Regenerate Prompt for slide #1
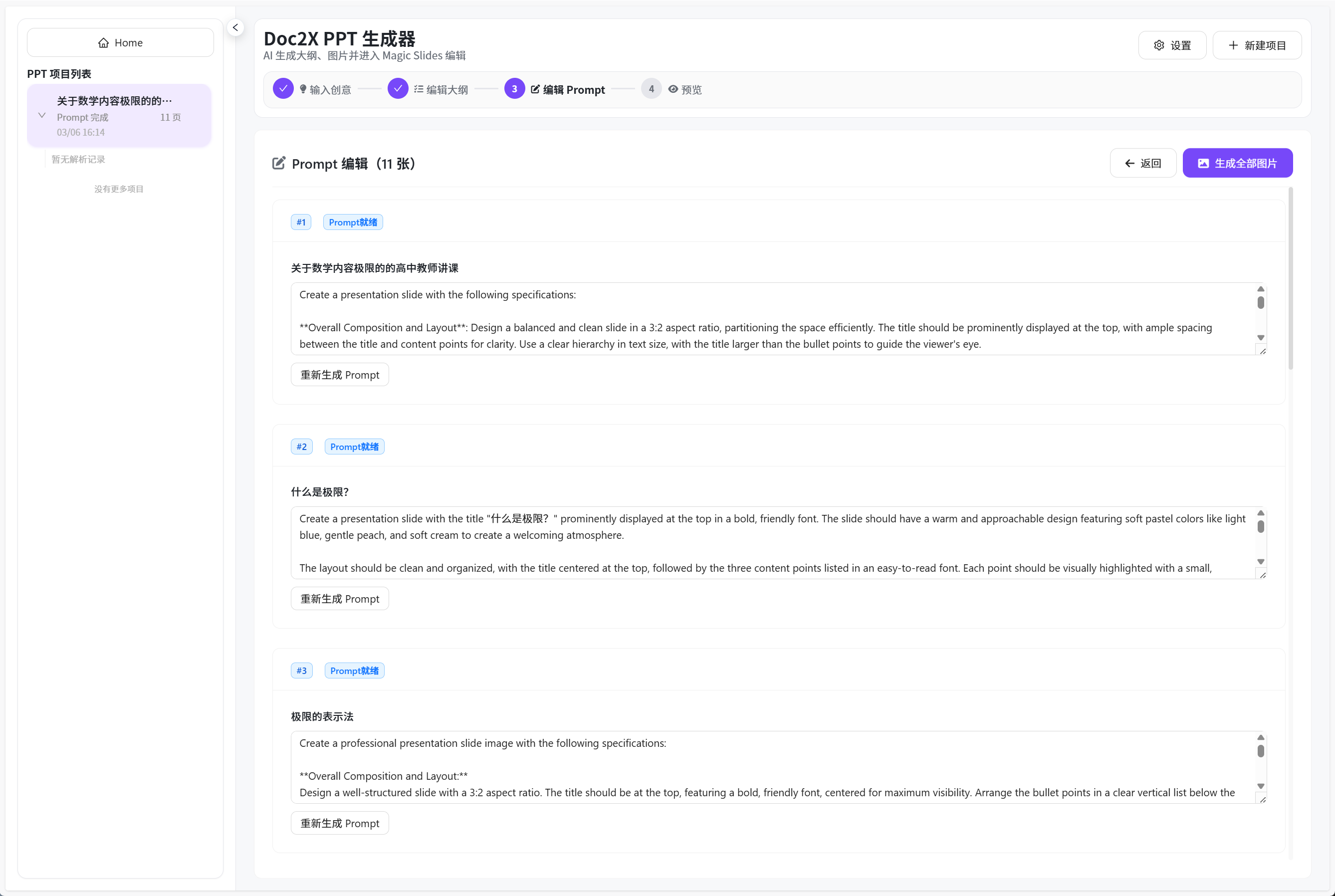1335x896 pixels. 339,375
